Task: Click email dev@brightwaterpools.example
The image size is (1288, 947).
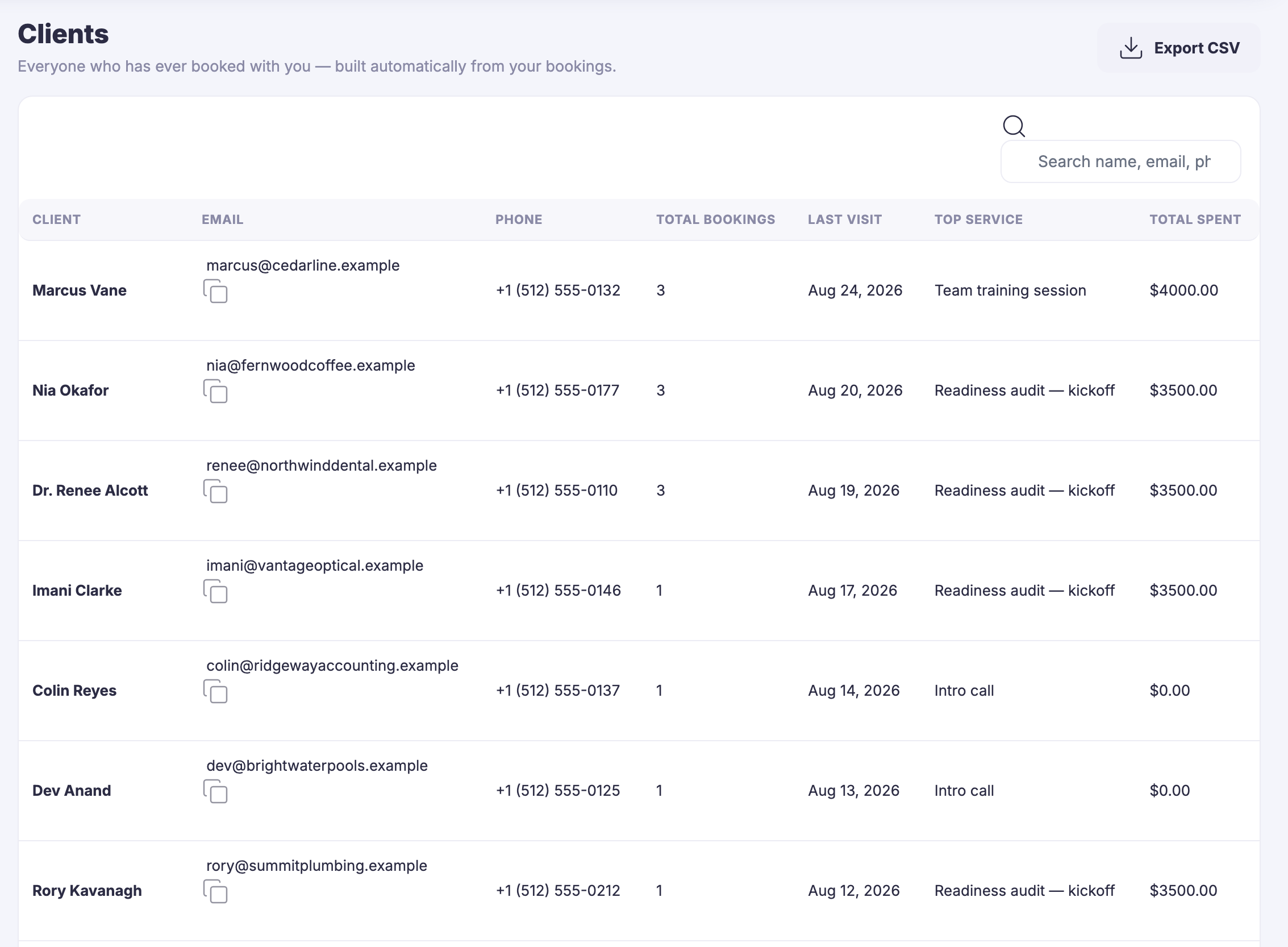Action: [317, 765]
